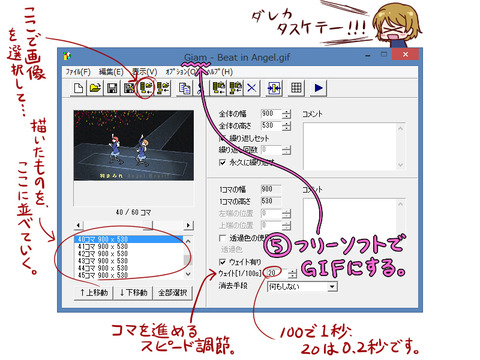The image size is (480, 360).
Task: Select the 41コマ 900 x 530 row
Action: tap(129, 246)
